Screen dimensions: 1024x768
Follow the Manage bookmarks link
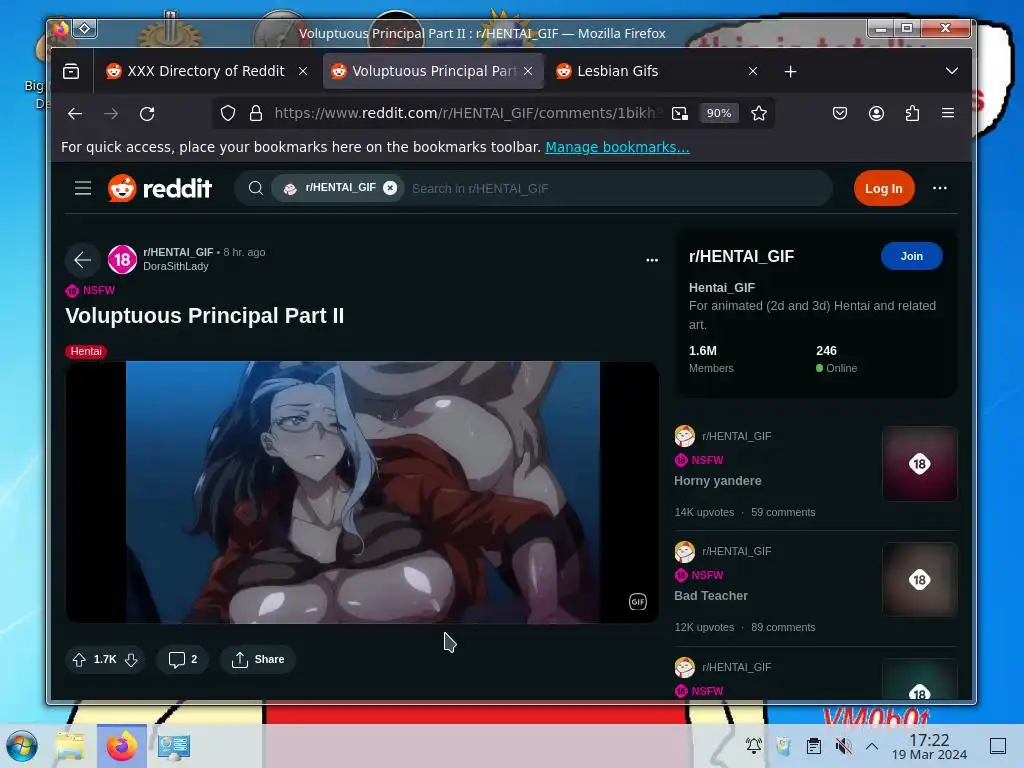tap(617, 147)
